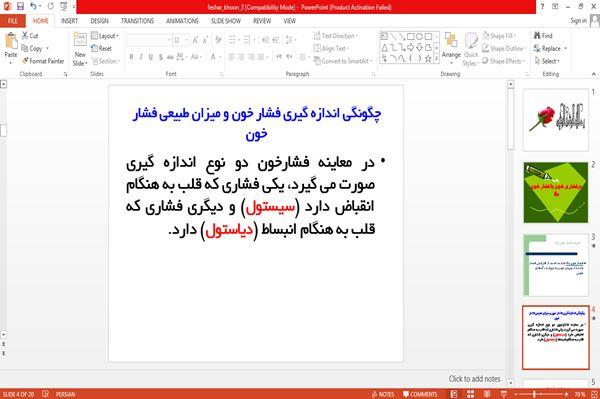600x399 pixels.
Task: Open the Shape Fill dropdown
Action: 499,36
